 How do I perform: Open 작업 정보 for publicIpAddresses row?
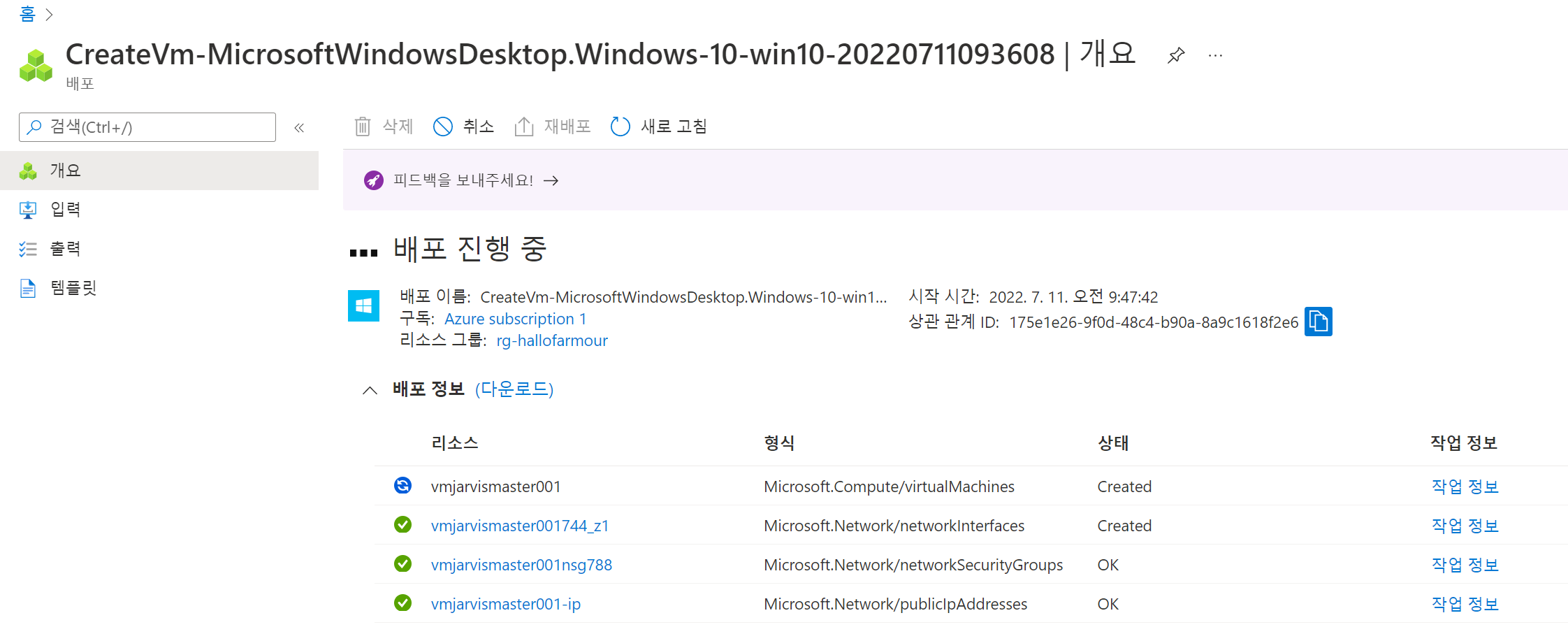click(1465, 604)
